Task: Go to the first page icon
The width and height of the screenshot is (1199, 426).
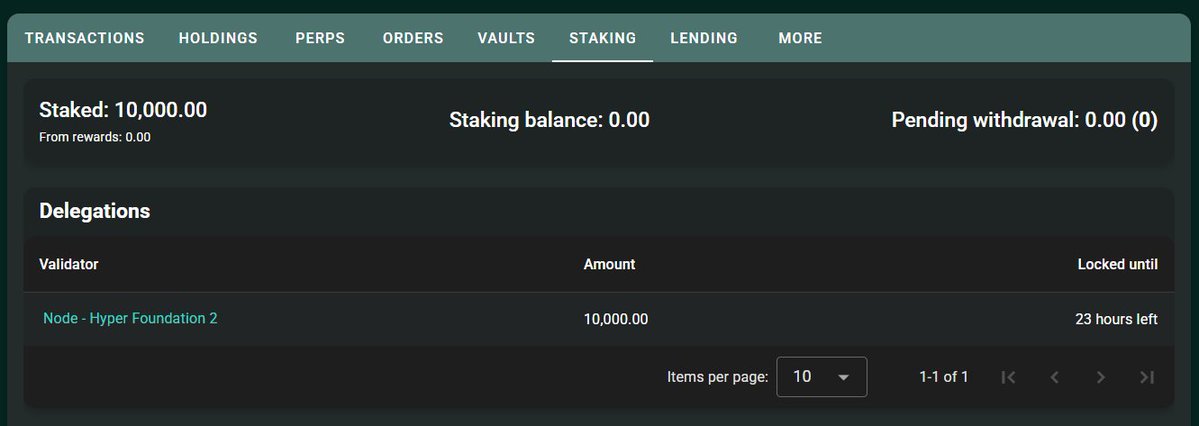Action: pos(1008,377)
